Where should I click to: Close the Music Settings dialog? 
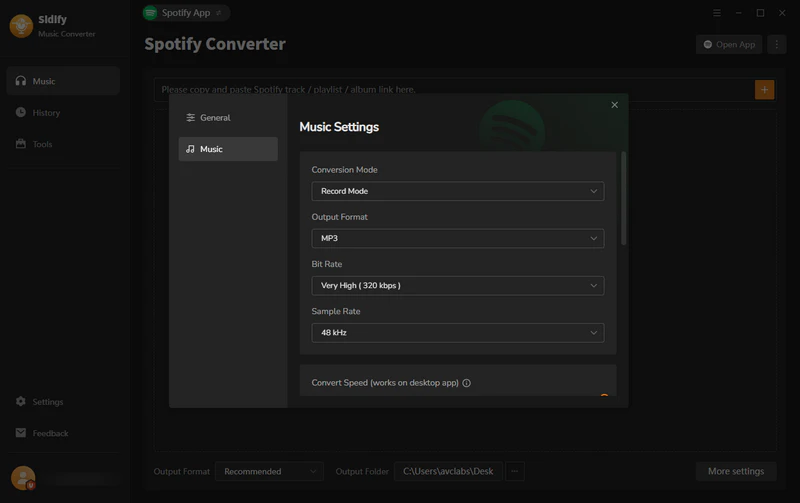(614, 105)
